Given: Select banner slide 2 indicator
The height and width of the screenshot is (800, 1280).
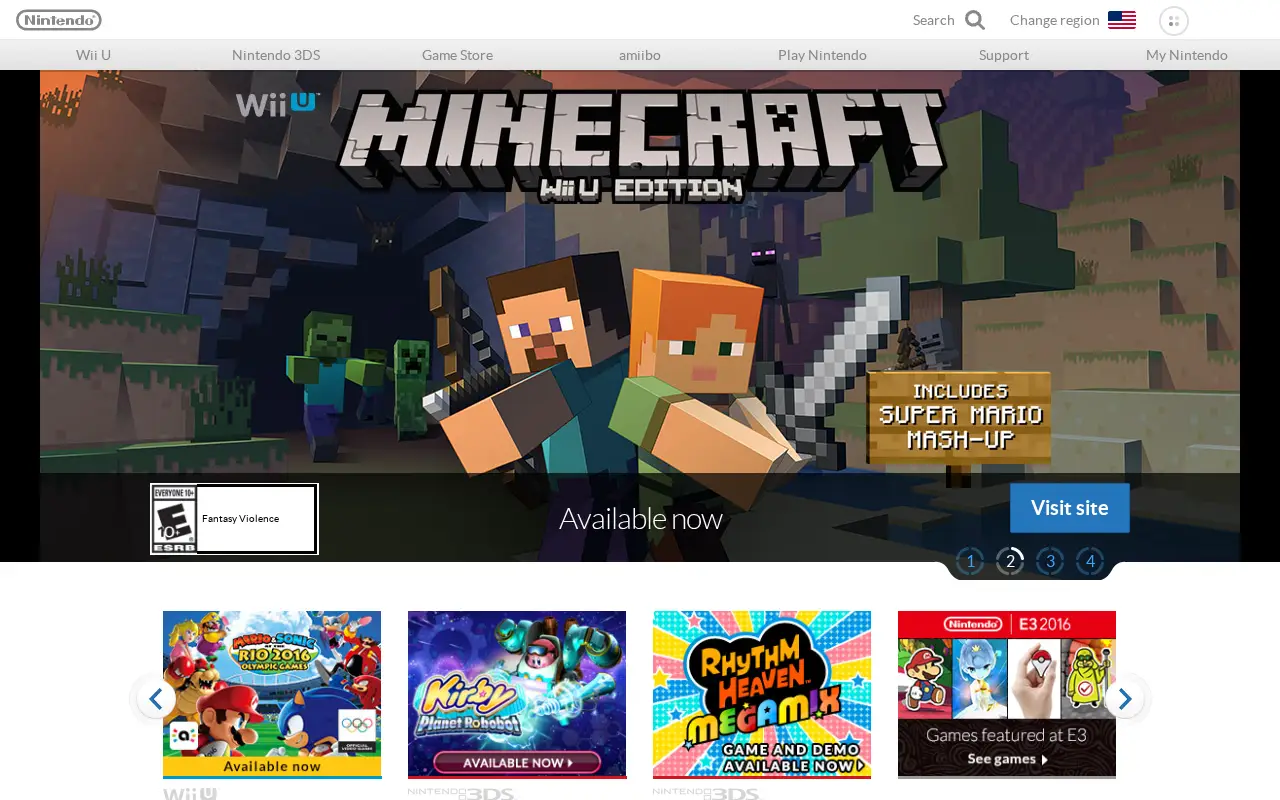Looking at the screenshot, I should [1010, 561].
